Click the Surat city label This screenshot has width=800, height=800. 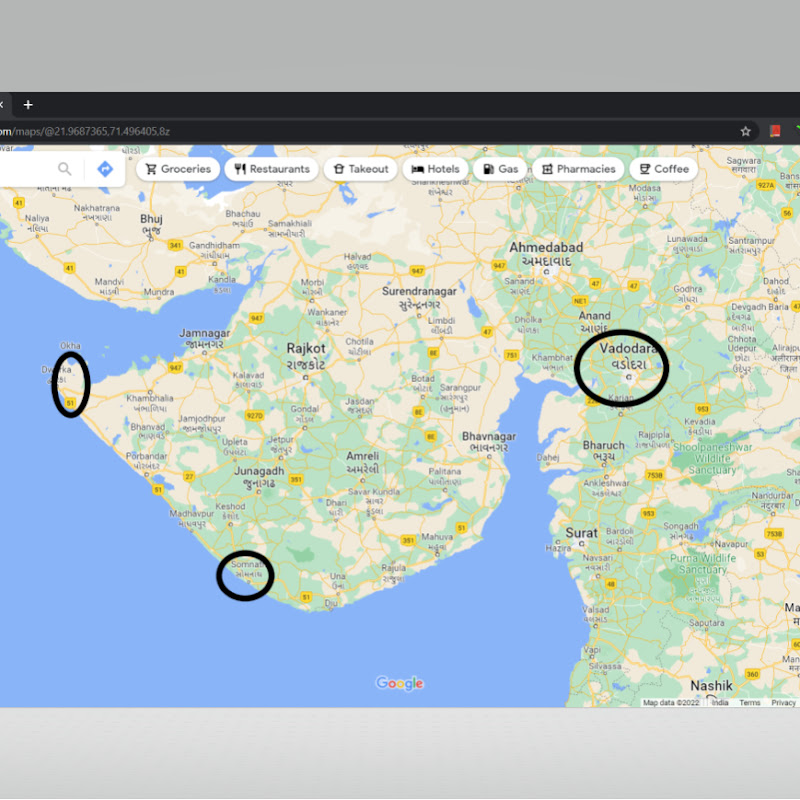pos(581,533)
